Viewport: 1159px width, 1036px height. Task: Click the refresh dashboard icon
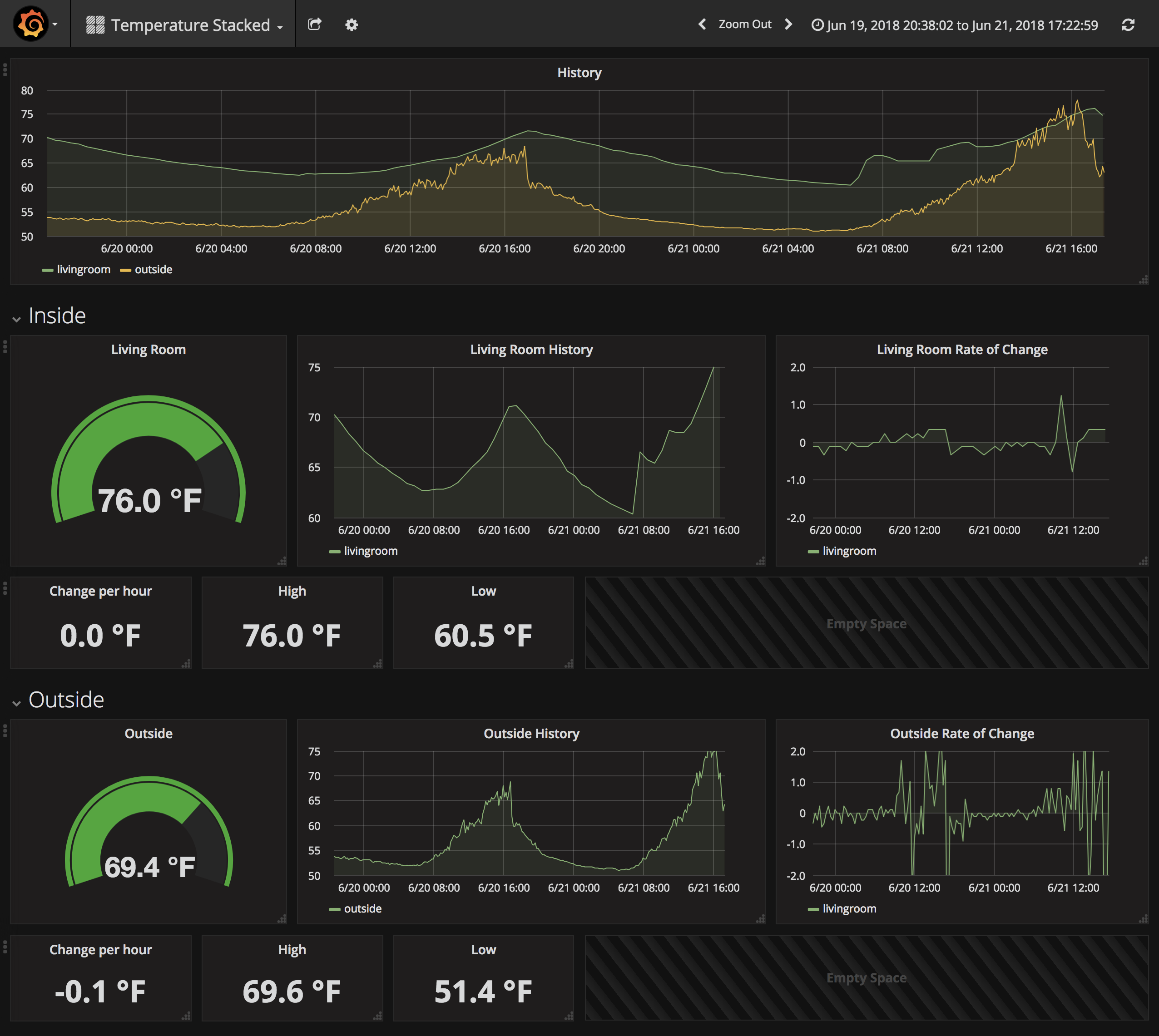(x=1128, y=25)
